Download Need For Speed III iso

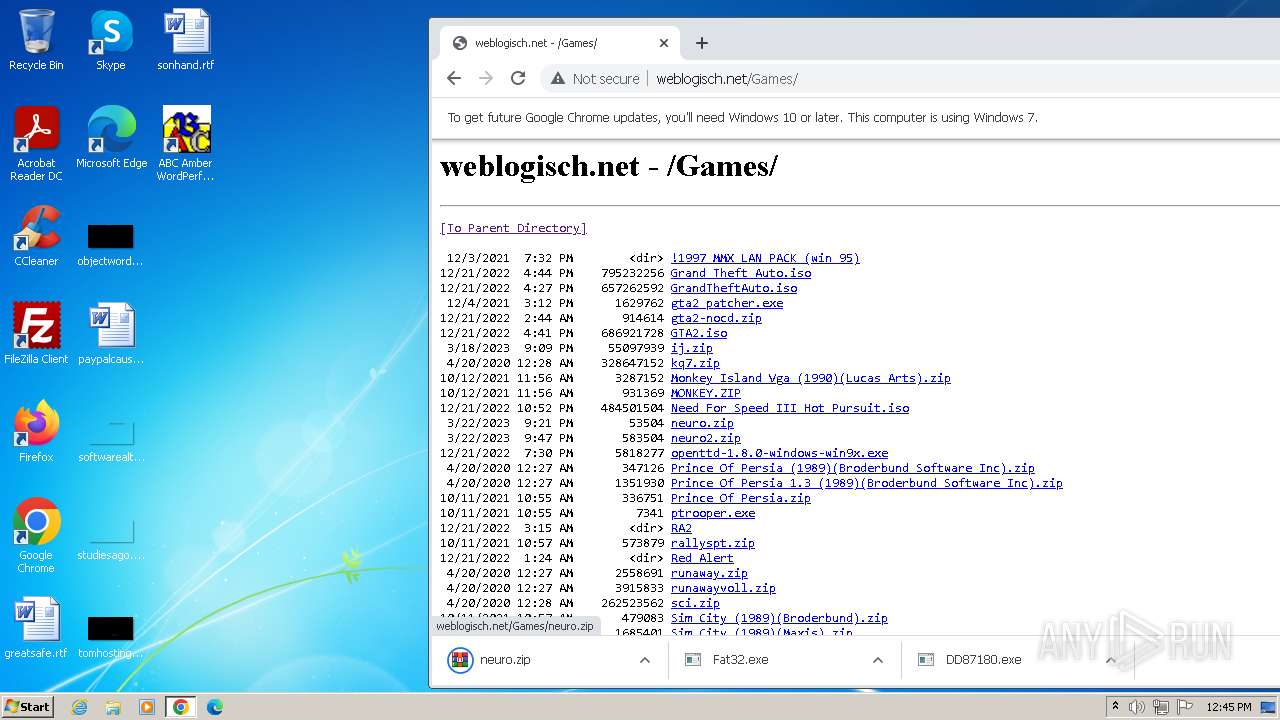(790, 408)
